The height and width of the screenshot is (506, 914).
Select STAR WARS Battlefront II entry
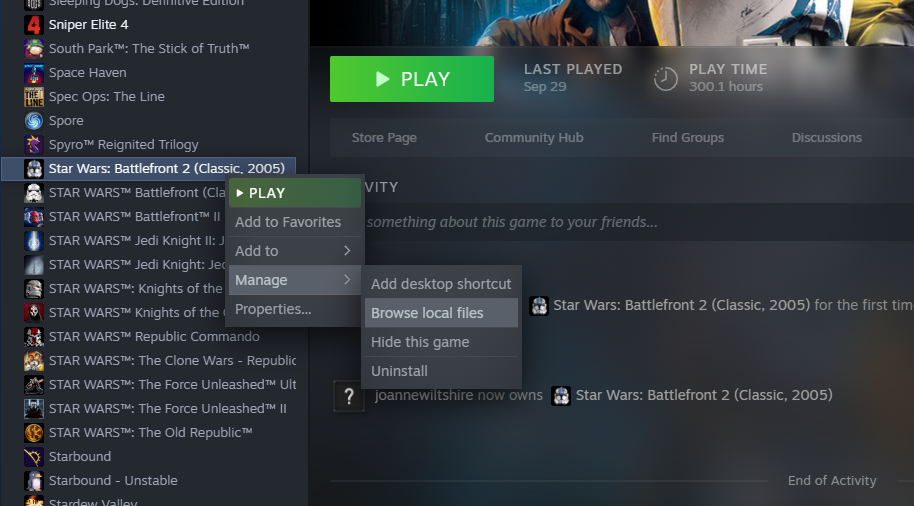pyautogui.click(x=135, y=217)
